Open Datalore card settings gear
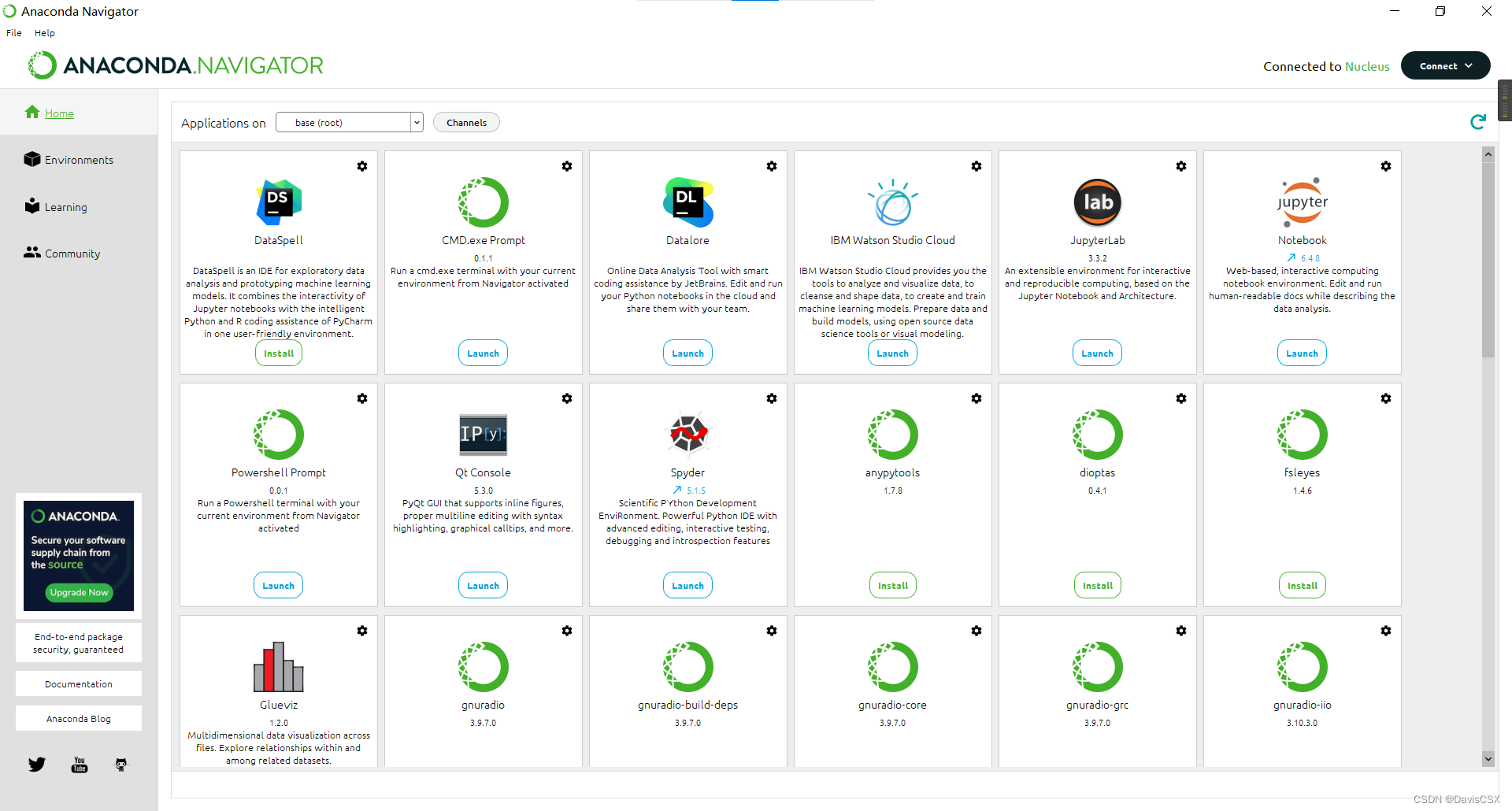 pyautogui.click(x=772, y=166)
